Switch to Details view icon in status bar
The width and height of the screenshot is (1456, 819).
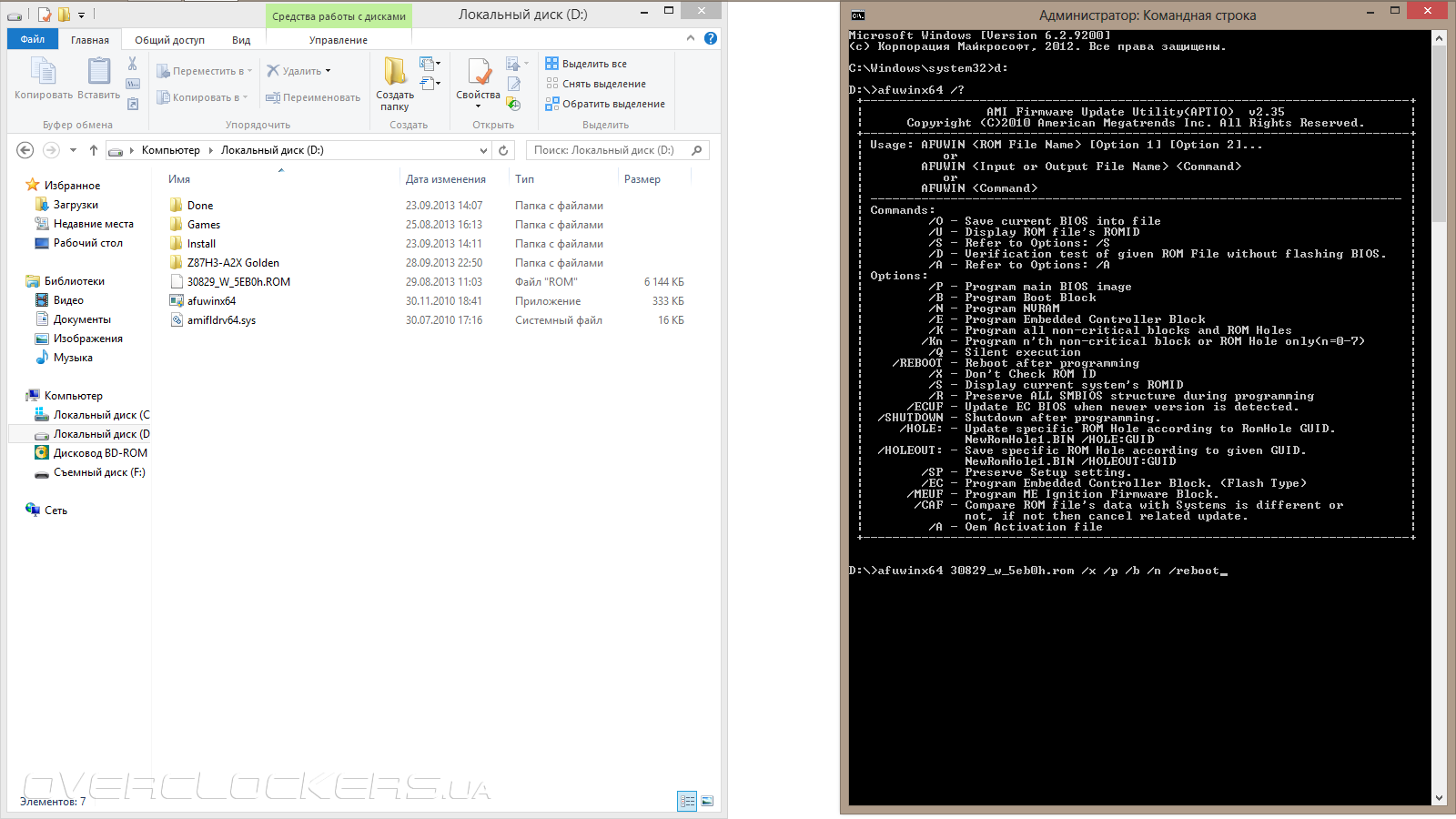pyautogui.click(x=687, y=801)
